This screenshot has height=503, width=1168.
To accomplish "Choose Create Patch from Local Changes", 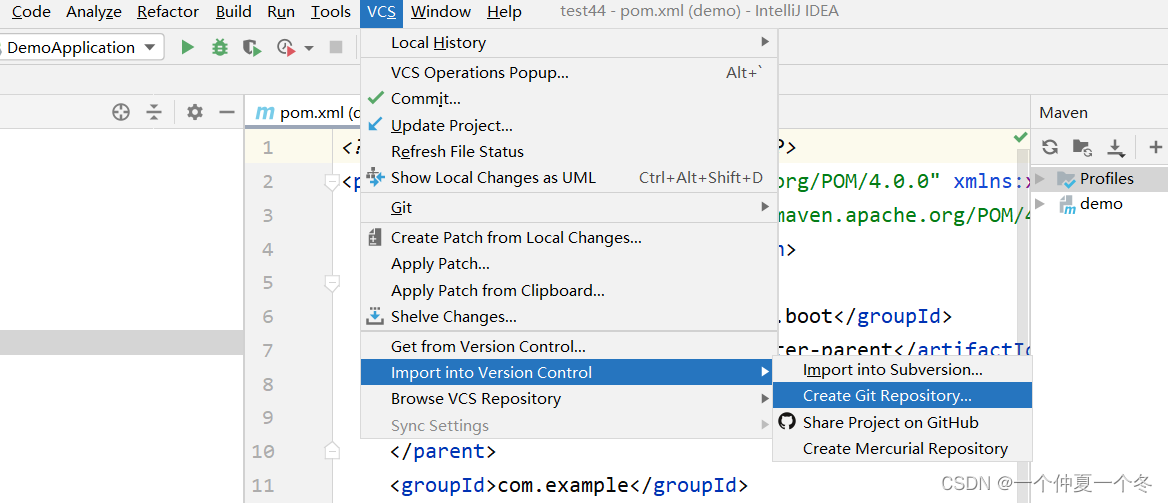I will [x=569, y=238].
